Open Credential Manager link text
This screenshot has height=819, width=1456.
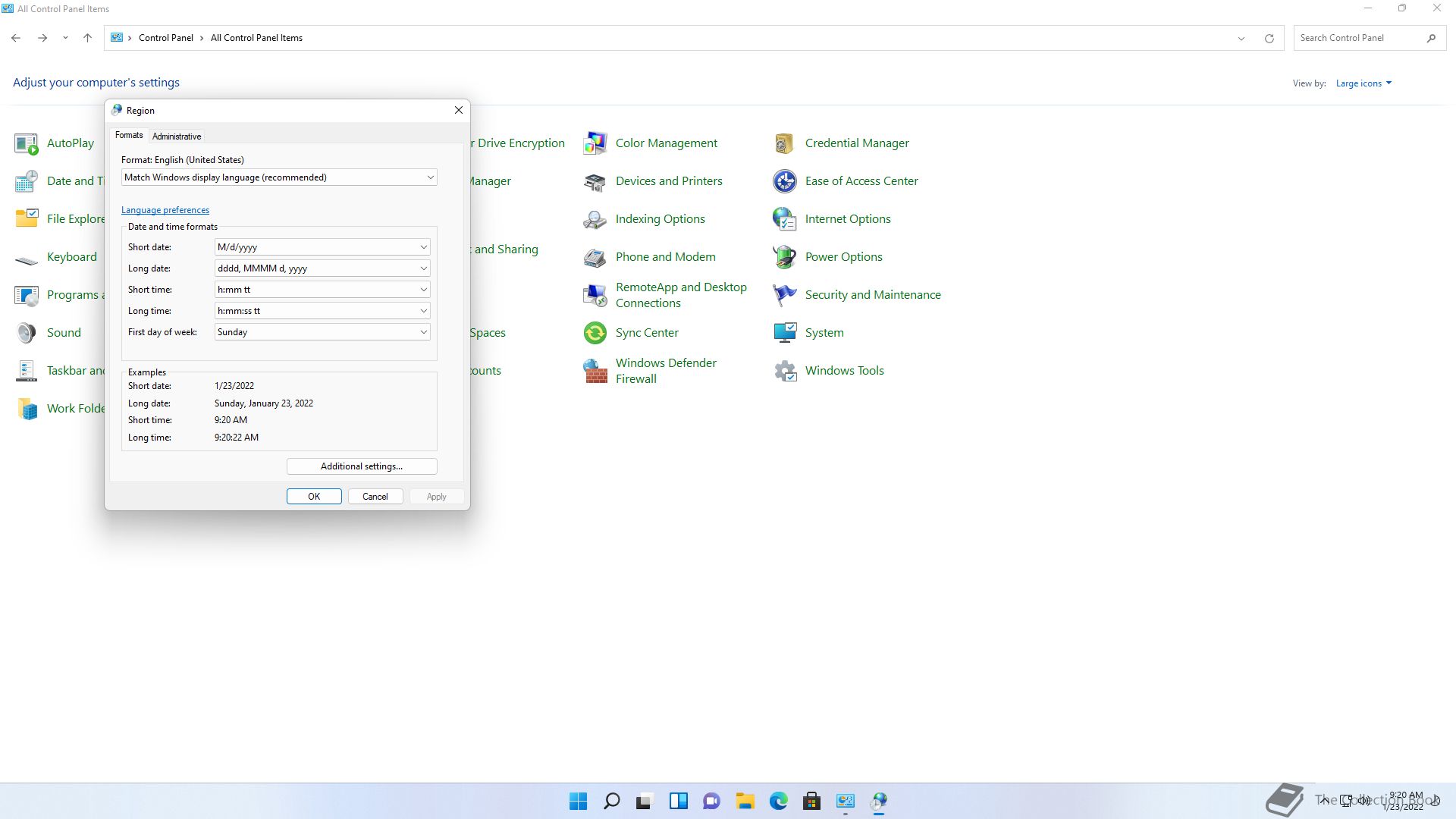(857, 143)
